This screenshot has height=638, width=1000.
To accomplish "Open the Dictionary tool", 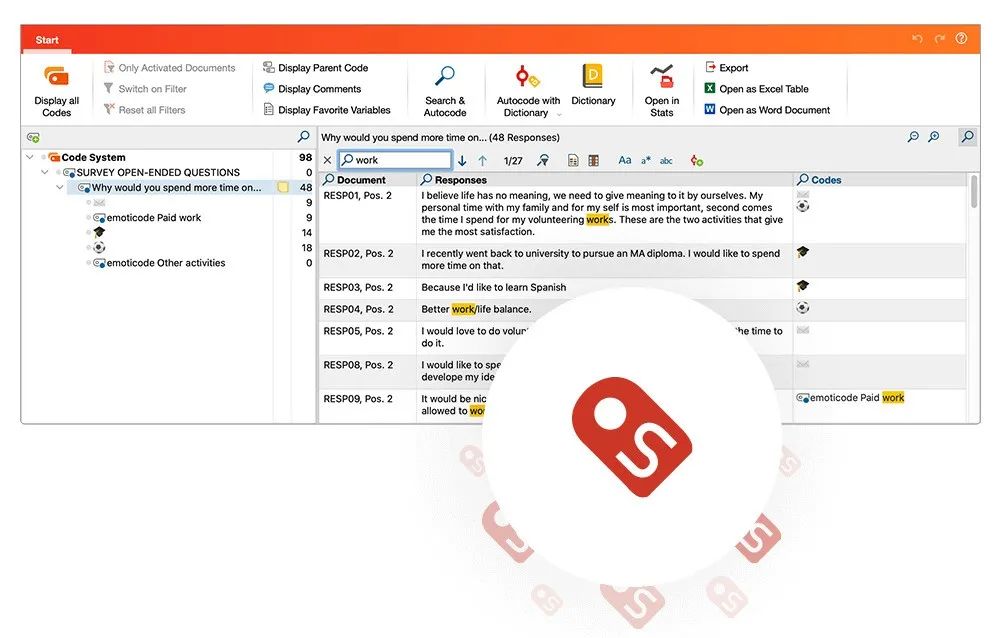I will 593,85.
